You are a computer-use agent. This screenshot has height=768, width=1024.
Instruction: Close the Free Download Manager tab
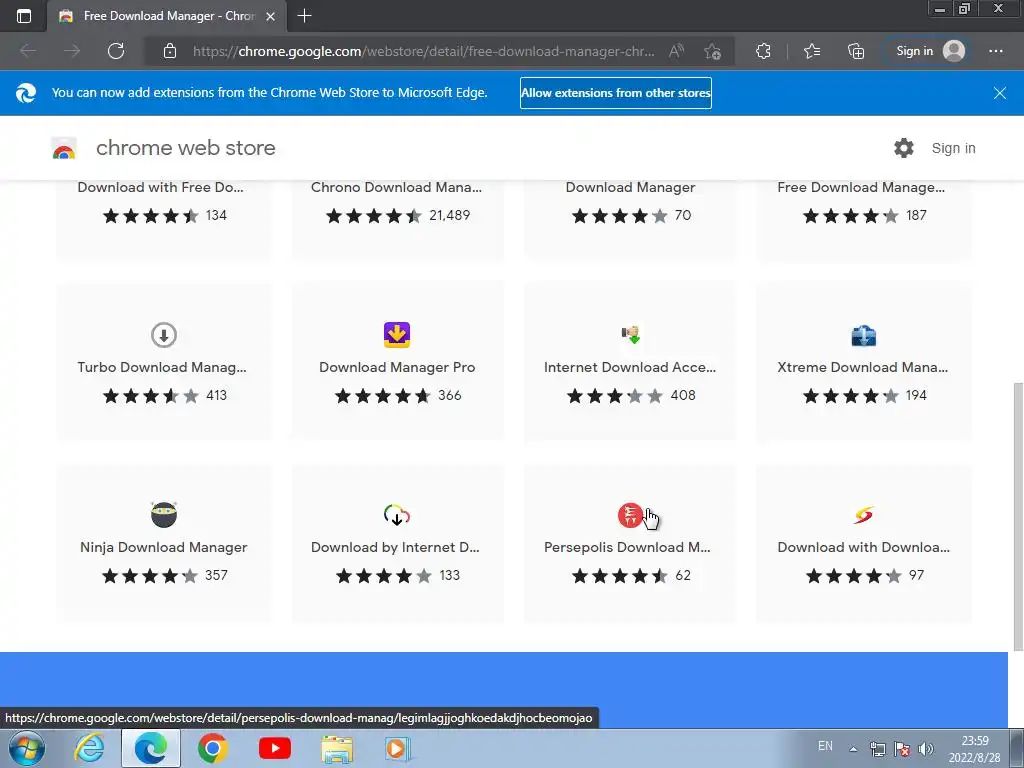[x=270, y=16]
